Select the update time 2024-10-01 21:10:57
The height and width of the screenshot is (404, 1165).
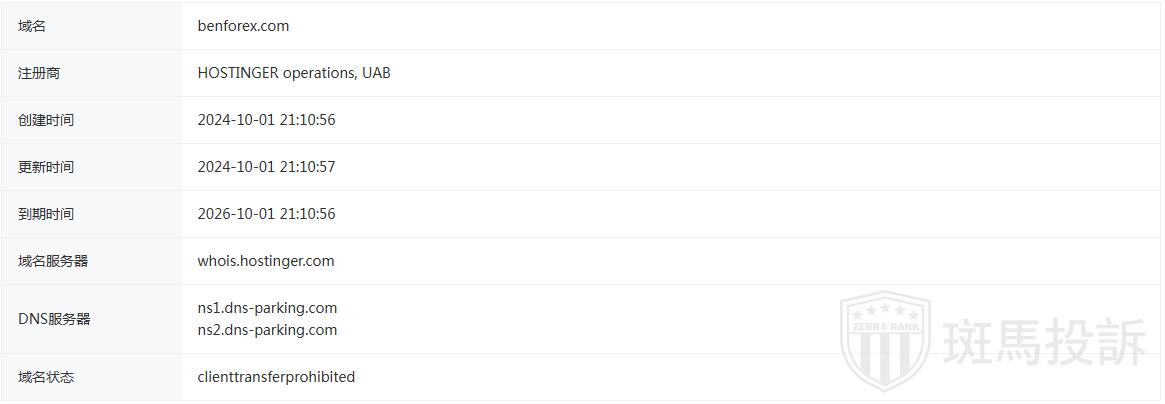coord(266,167)
